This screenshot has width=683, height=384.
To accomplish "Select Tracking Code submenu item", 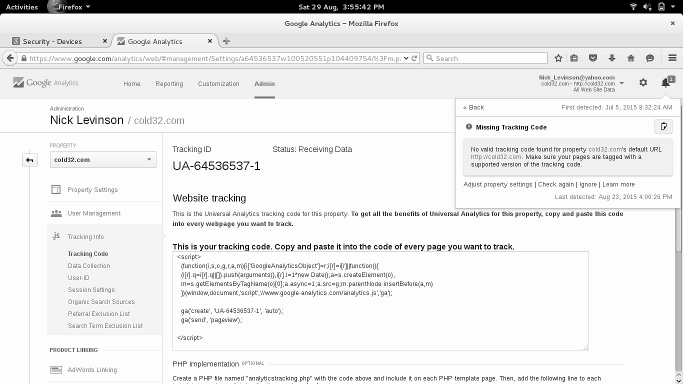I will pos(88,253).
